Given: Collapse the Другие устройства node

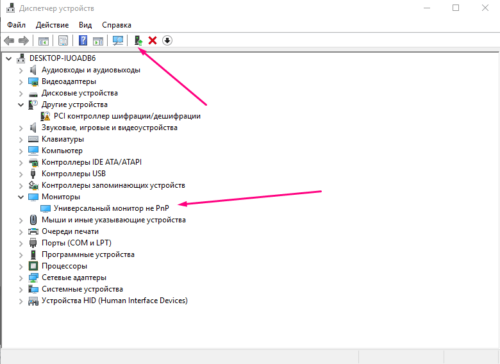Looking at the screenshot, I should tap(21, 105).
